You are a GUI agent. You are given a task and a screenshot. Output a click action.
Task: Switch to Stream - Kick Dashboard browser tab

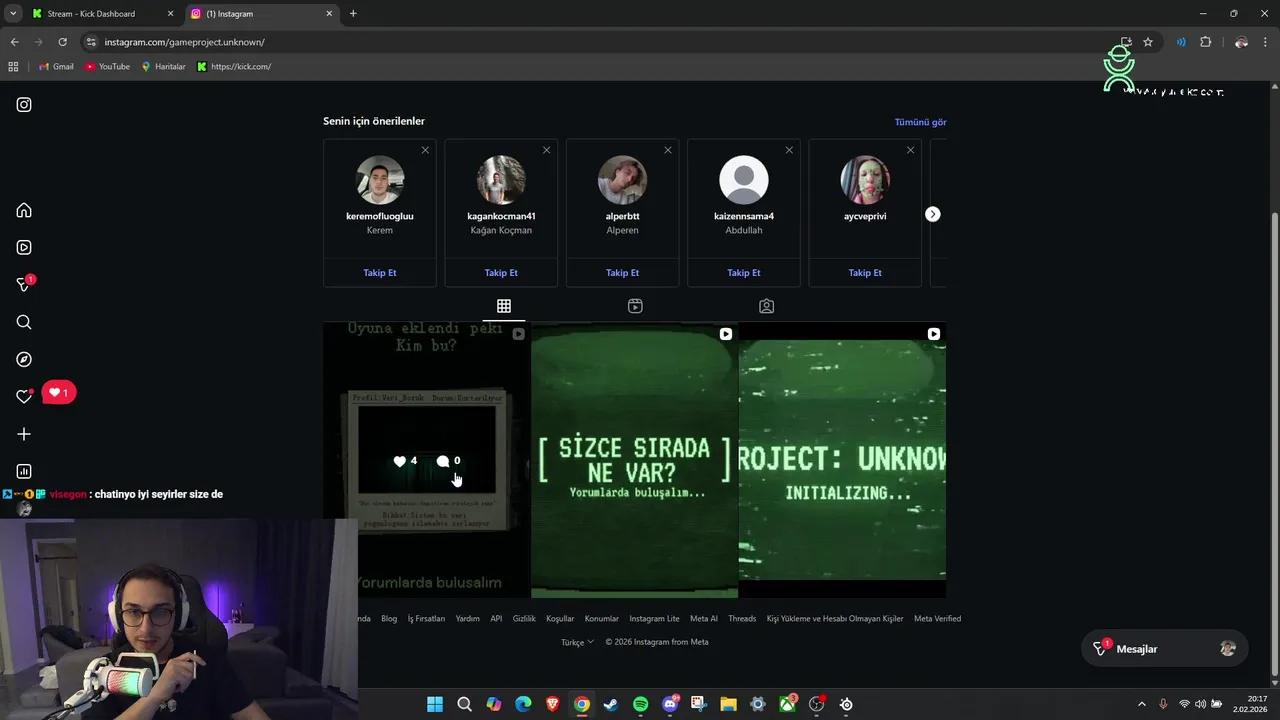pos(103,14)
